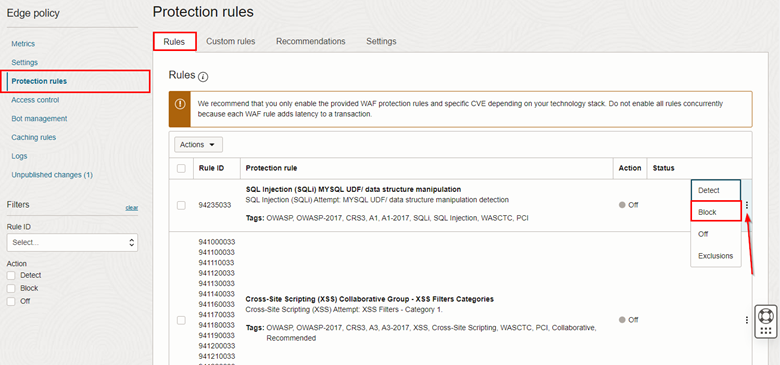Image resolution: width=780 pixels, height=365 pixels.
Task: Click the warning exclamation icon in the banner
Action: (x=180, y=104)
